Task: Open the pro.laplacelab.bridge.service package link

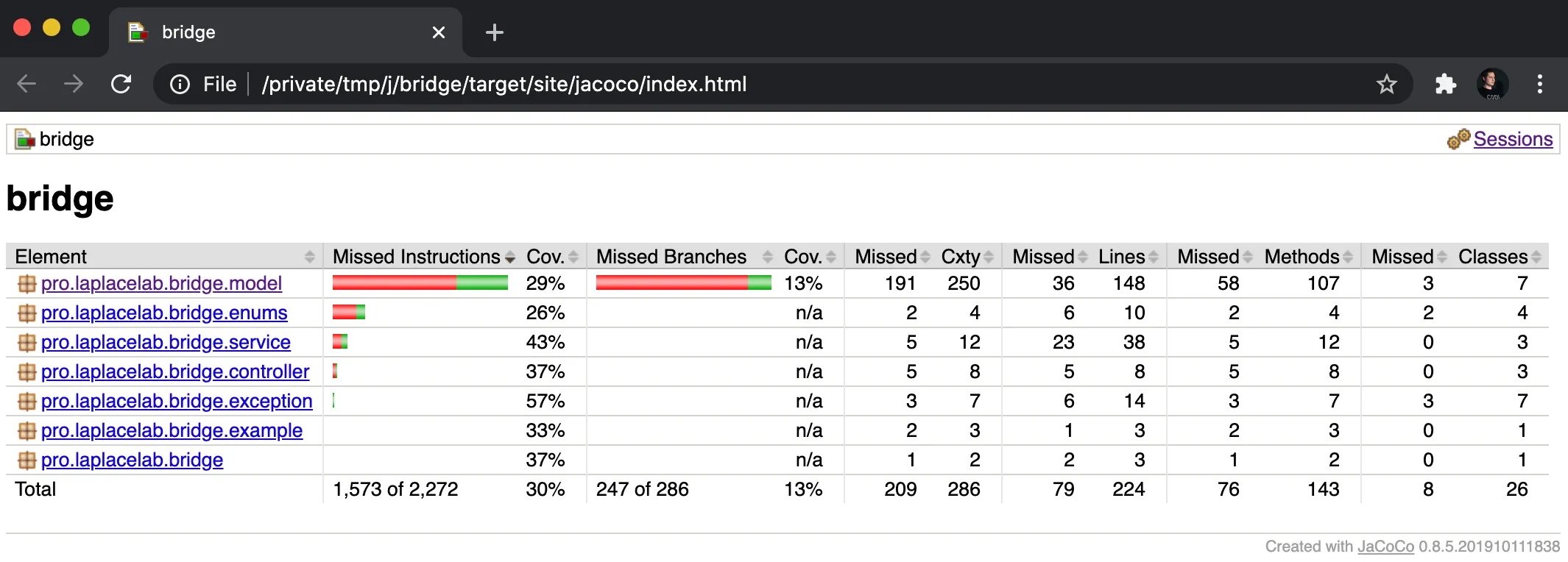Action: 166,343
